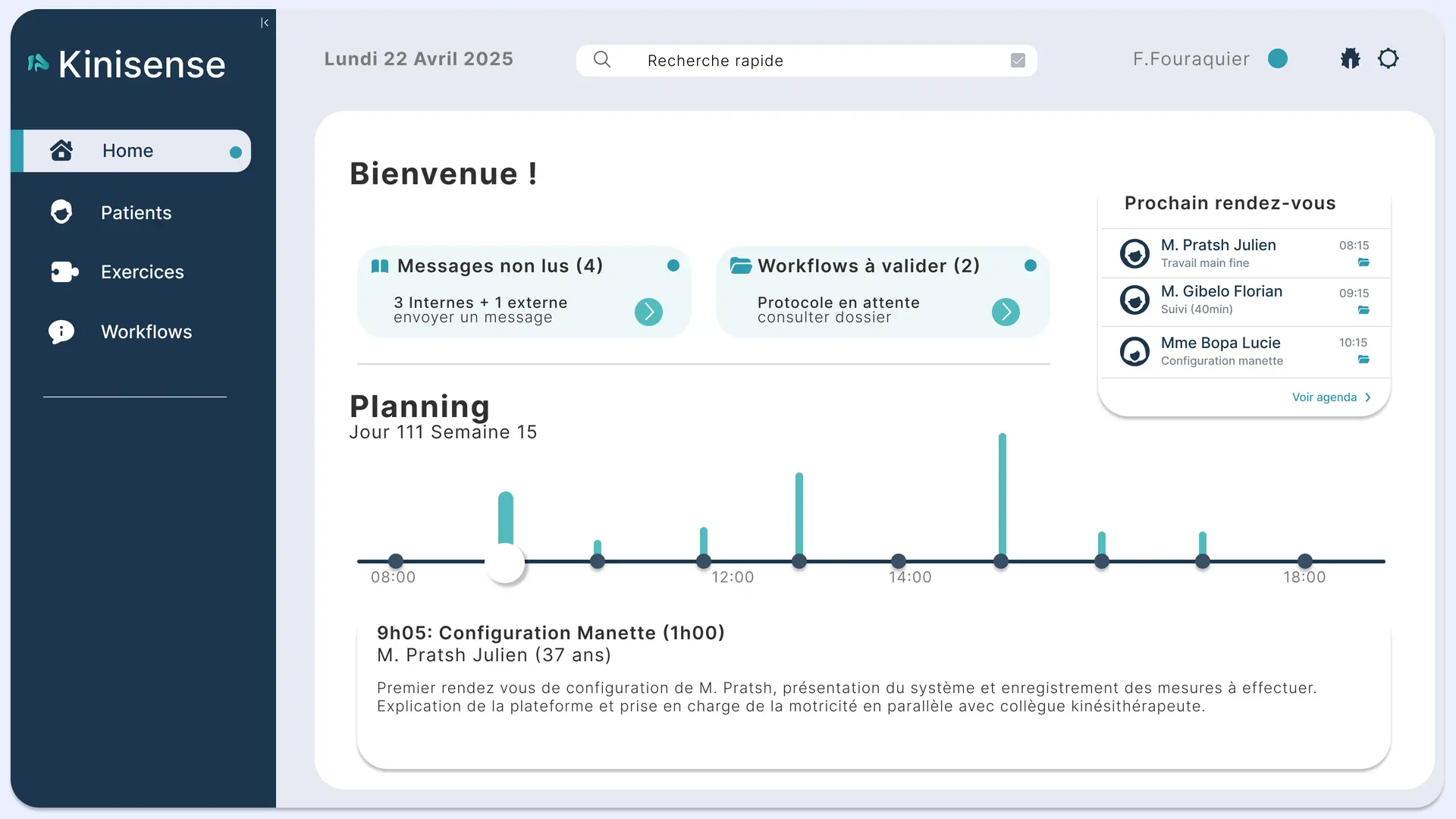Image resolution: width=1456 pixels, height=819 pixels.
Task: Go to Exercices in sidebar
Action: (x=142, y=271)
